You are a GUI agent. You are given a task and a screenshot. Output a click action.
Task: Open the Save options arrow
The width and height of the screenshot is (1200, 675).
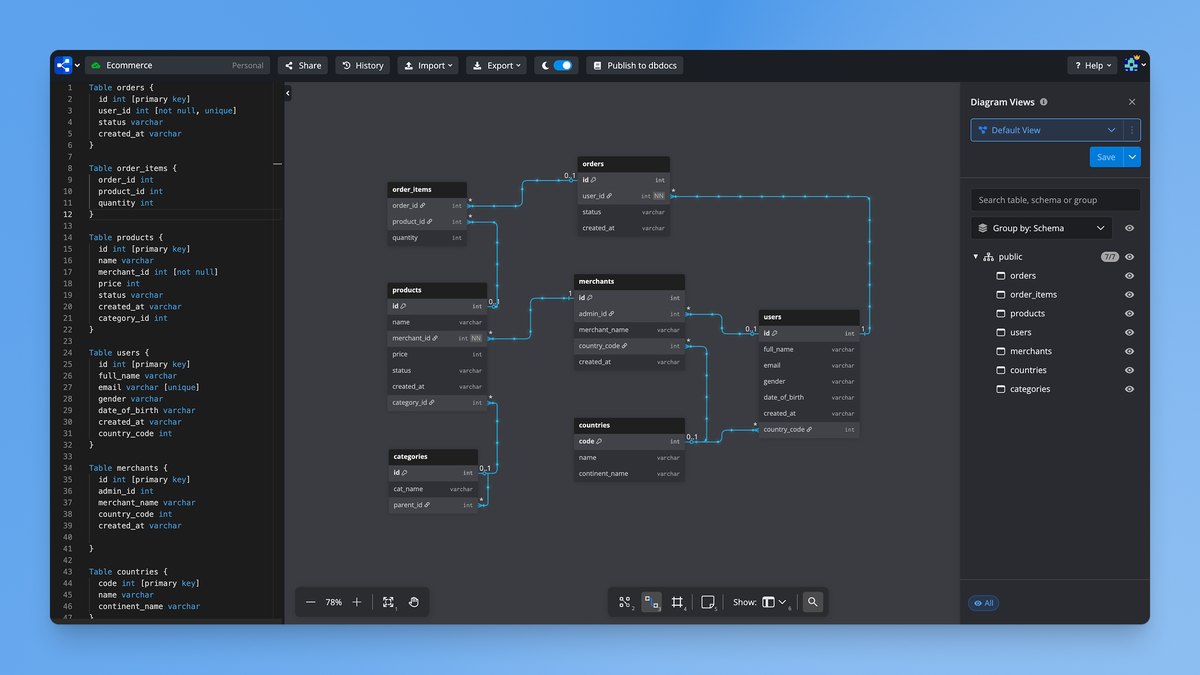[1132, 157]
